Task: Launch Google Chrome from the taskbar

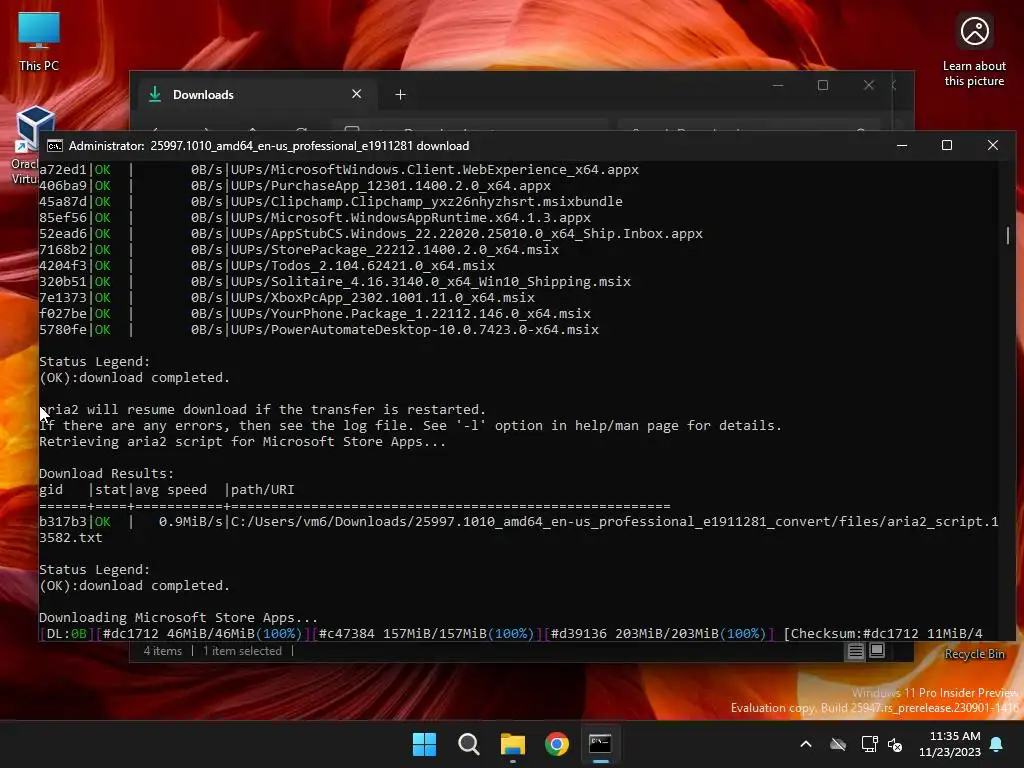Action: (557, 744)
